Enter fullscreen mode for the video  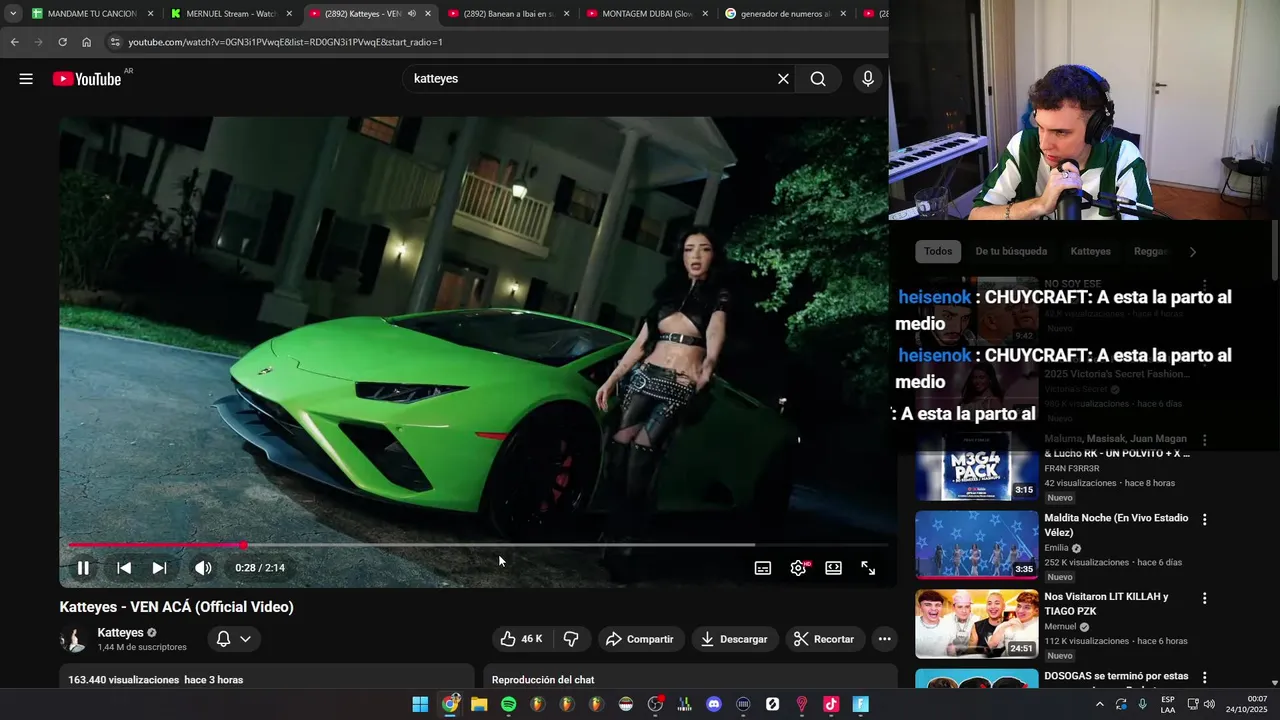(x=868, y=568)
